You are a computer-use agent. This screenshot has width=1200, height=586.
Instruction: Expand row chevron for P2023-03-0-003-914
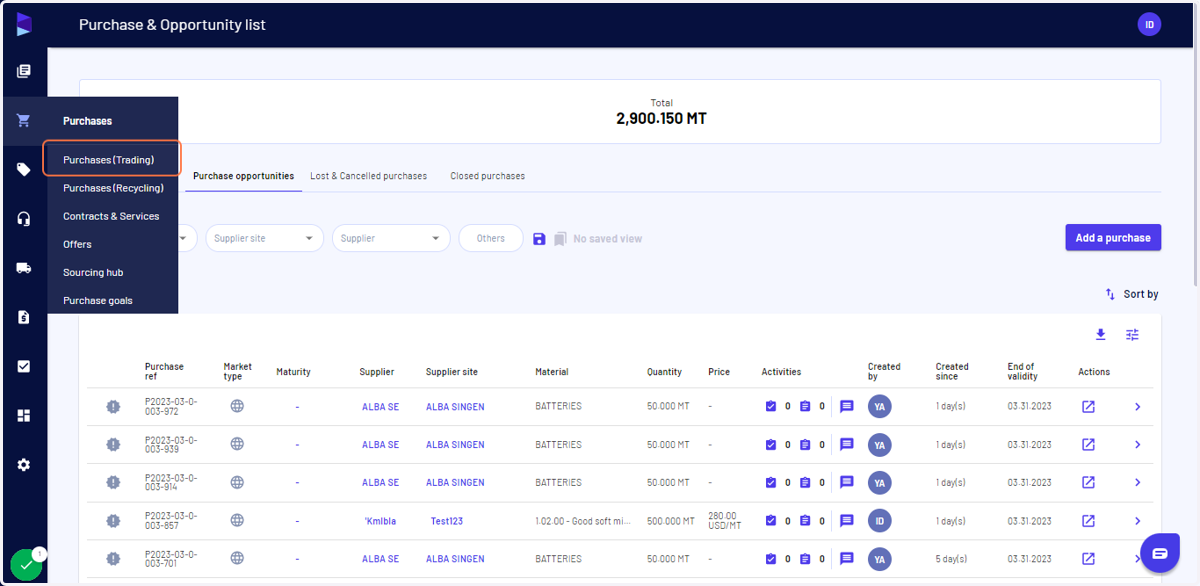(1137, 483)
